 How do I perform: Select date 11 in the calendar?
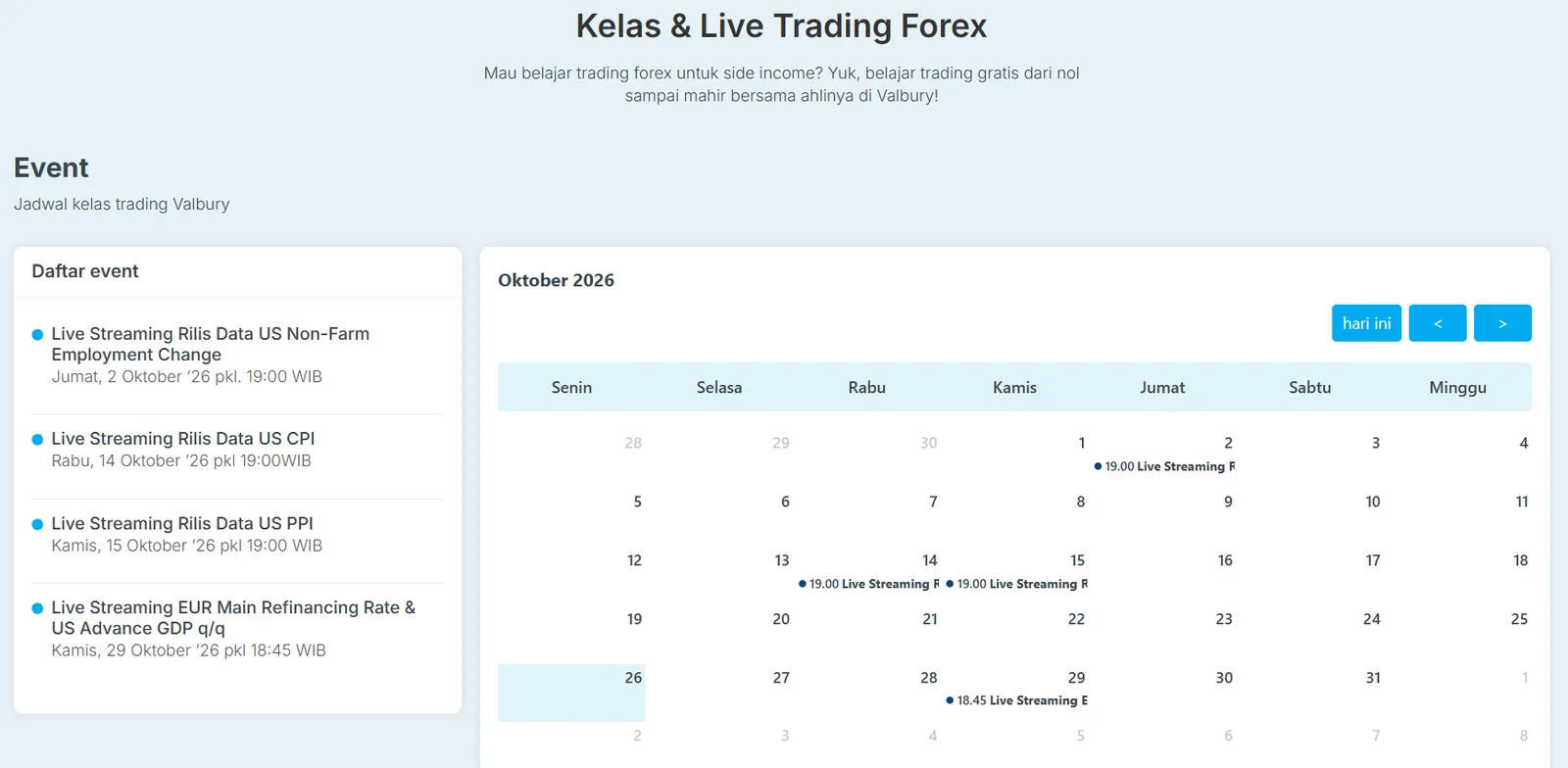click(x=1522, y=502)
